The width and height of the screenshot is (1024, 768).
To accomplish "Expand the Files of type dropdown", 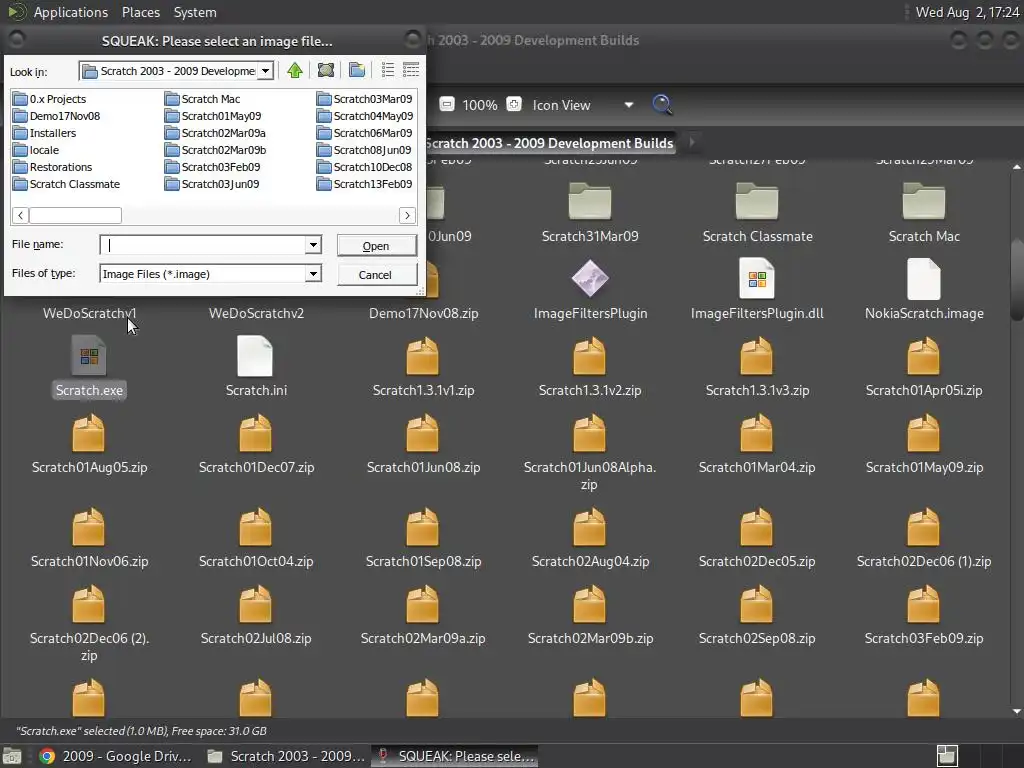I will click(x=313, y=274).
